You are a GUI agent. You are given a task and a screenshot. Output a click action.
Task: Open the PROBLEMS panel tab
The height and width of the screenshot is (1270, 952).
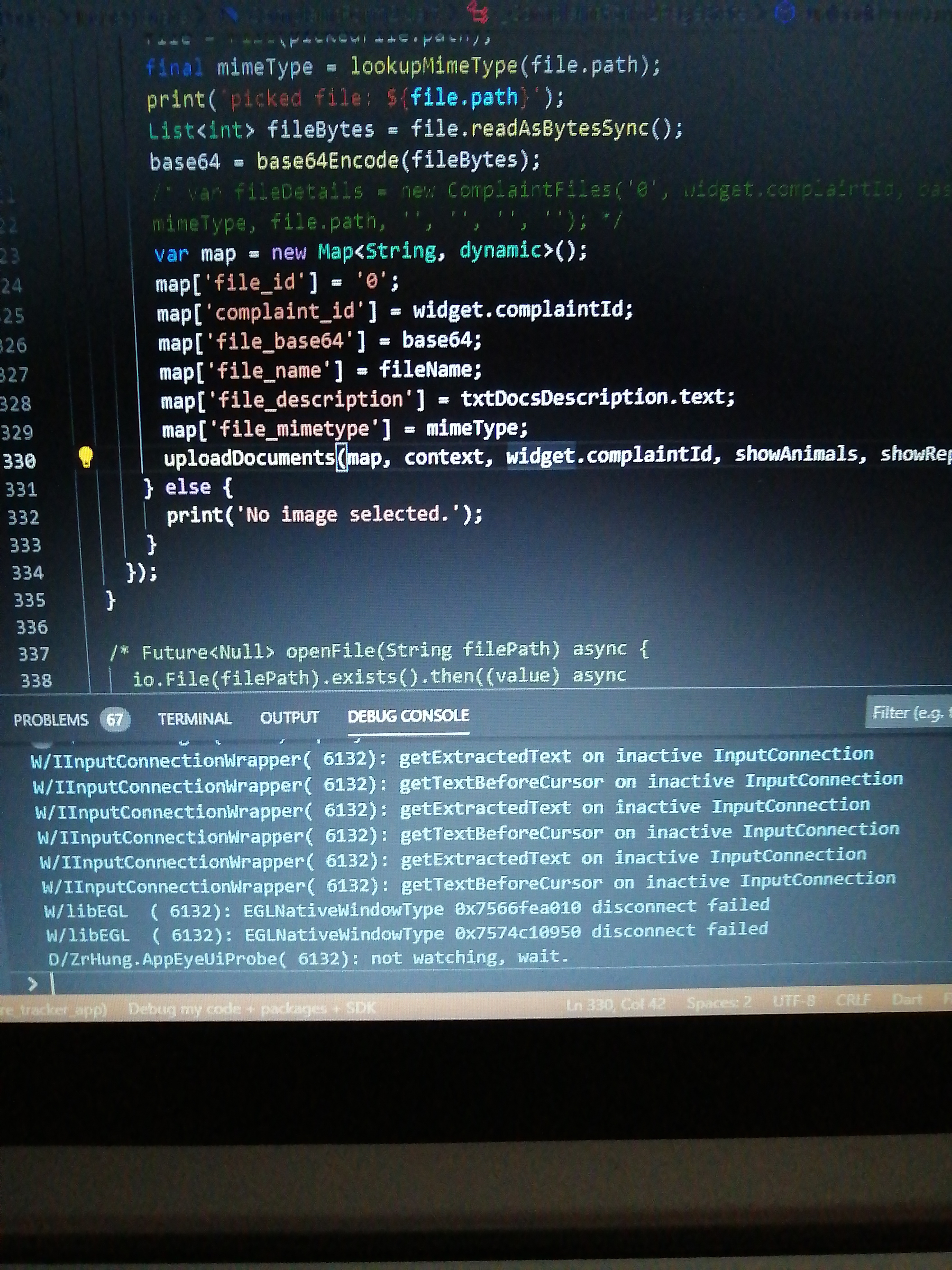[72, 719]
